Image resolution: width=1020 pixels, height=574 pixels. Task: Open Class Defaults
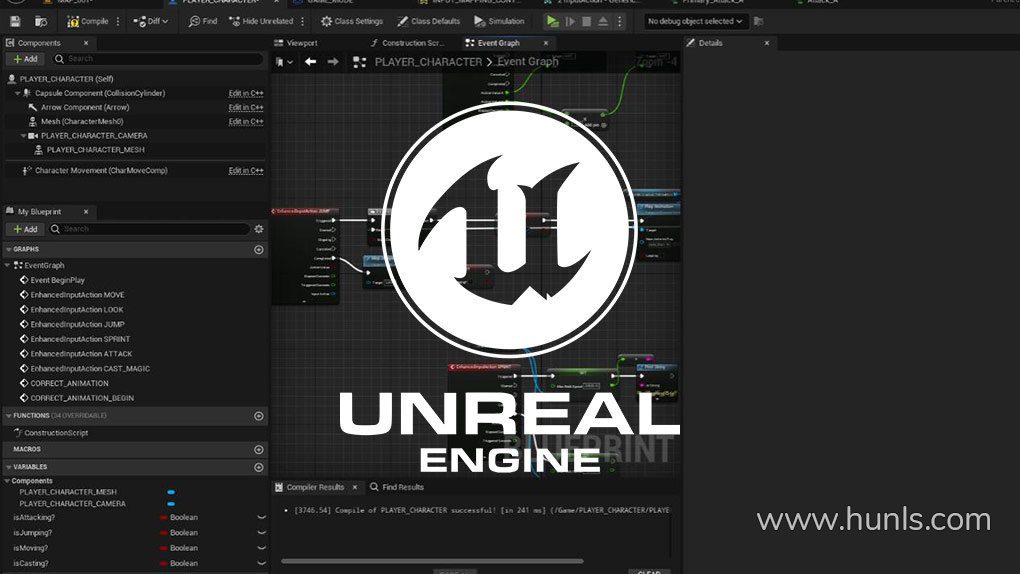point(429,21)
